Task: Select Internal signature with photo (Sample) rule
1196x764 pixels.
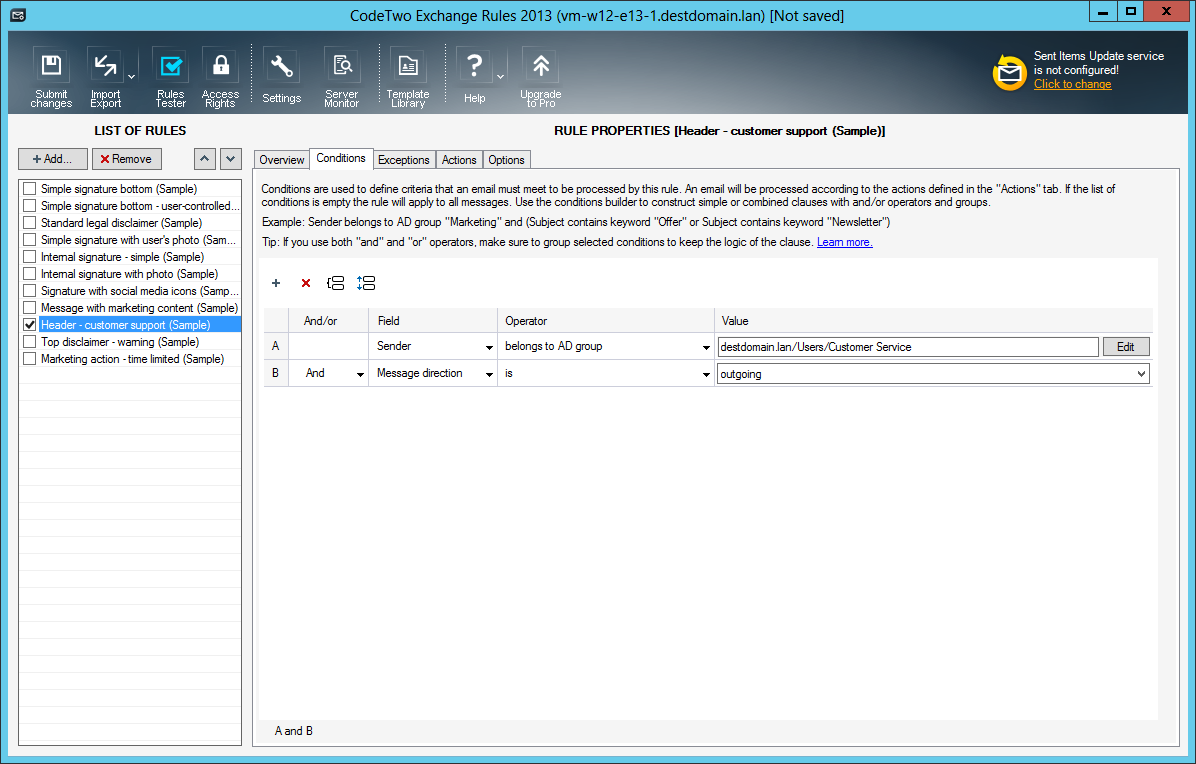Action: pos(130,273)
